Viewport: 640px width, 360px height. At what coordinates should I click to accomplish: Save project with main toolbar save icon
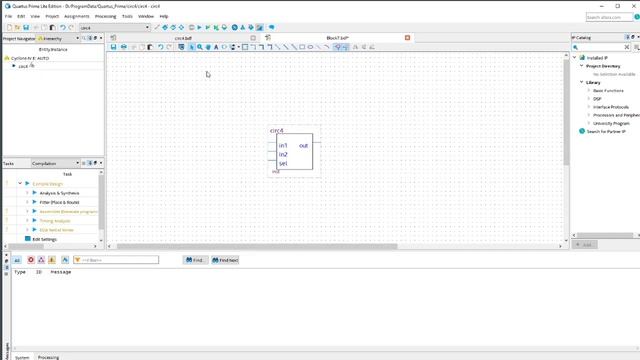[x=26, y=27]
